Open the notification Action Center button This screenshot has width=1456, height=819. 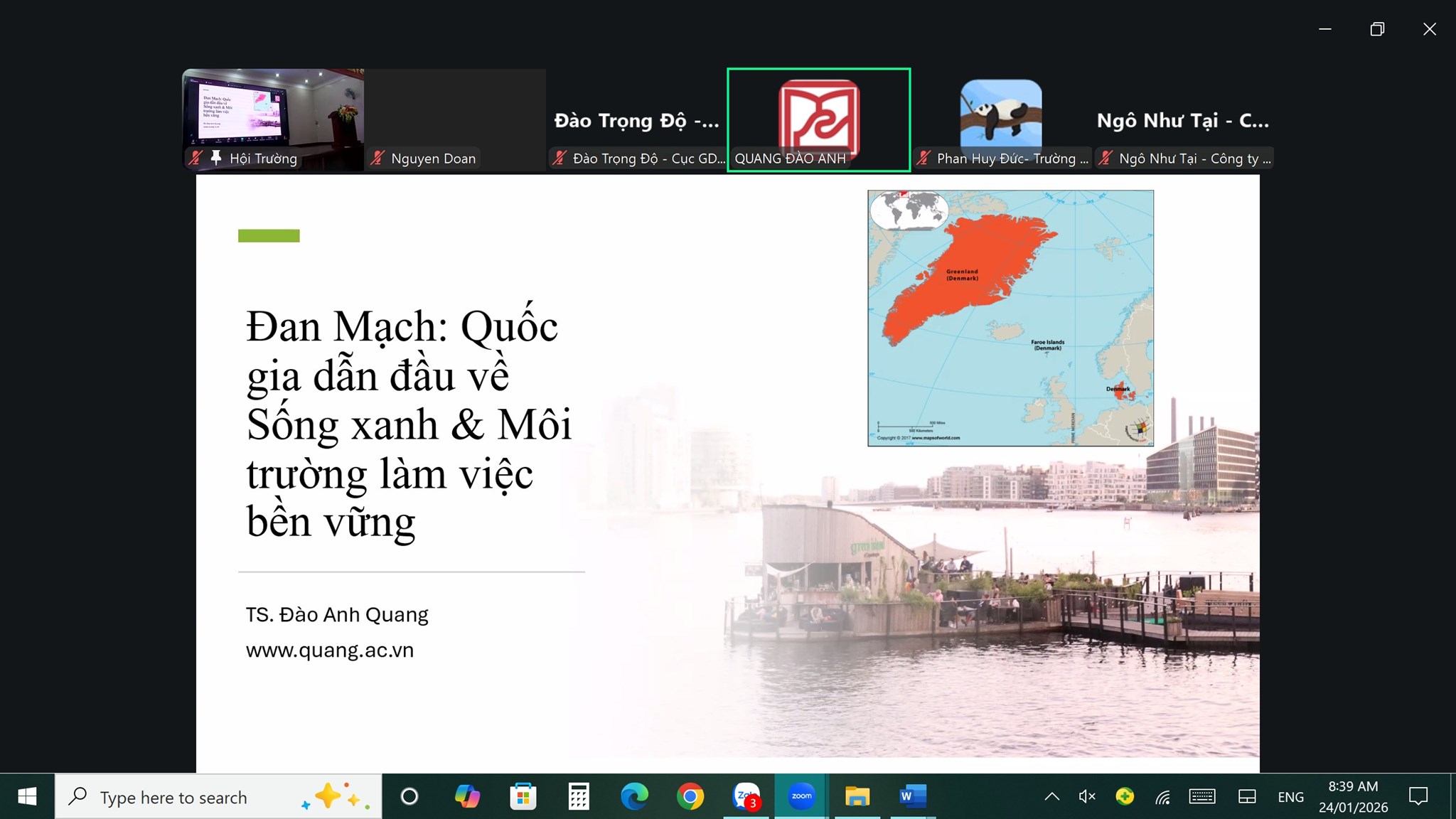[1418, 796]
